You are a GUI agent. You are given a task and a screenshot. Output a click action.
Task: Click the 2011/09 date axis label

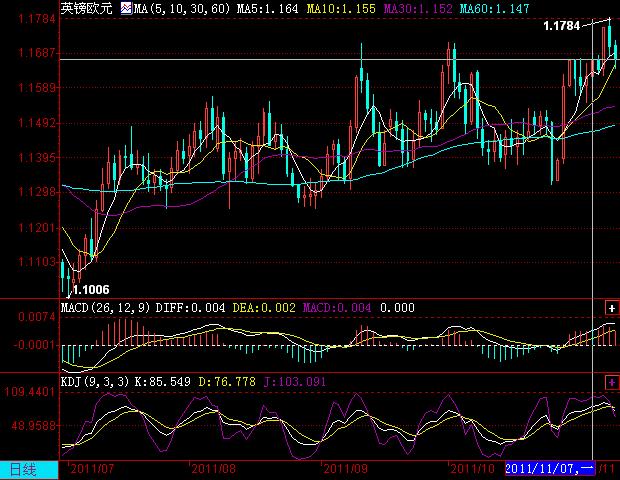point(346,469)
